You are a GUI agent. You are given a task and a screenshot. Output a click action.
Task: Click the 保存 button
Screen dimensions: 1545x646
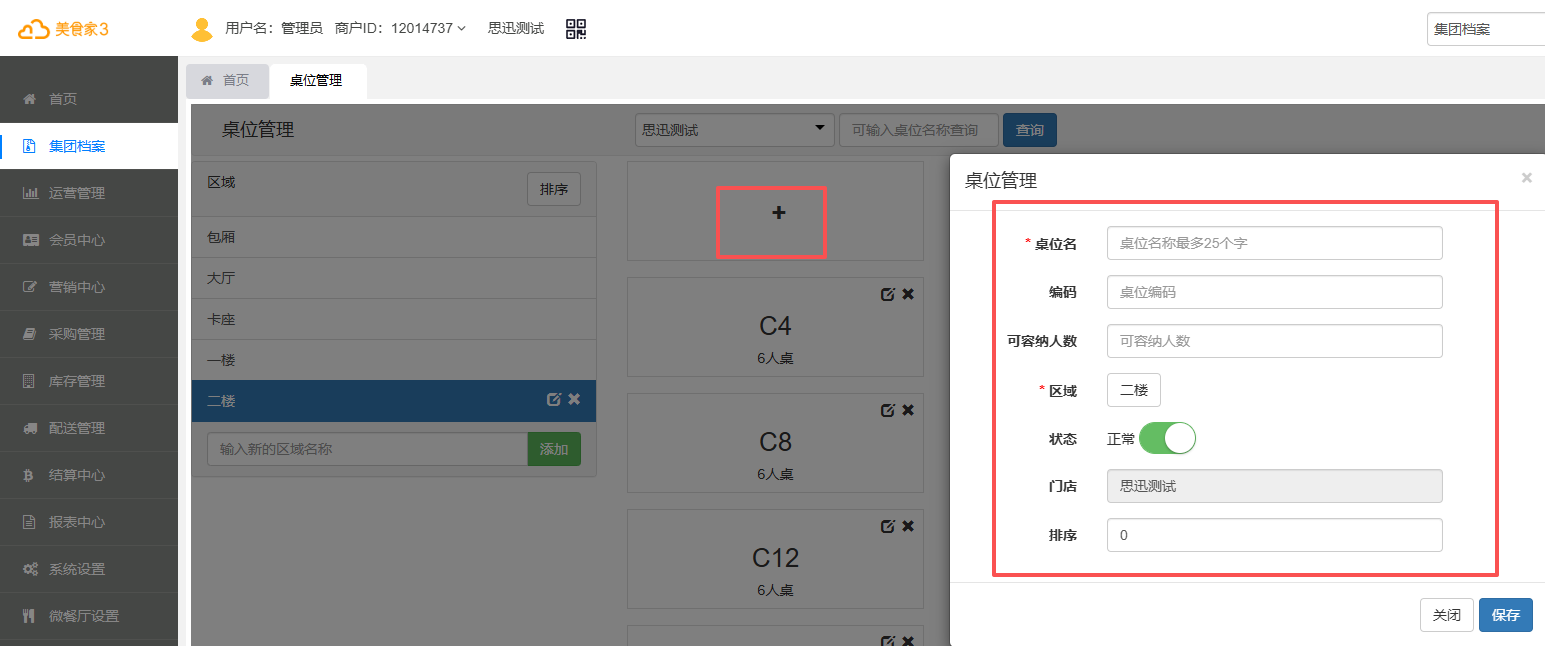[x=1505, y=615]
